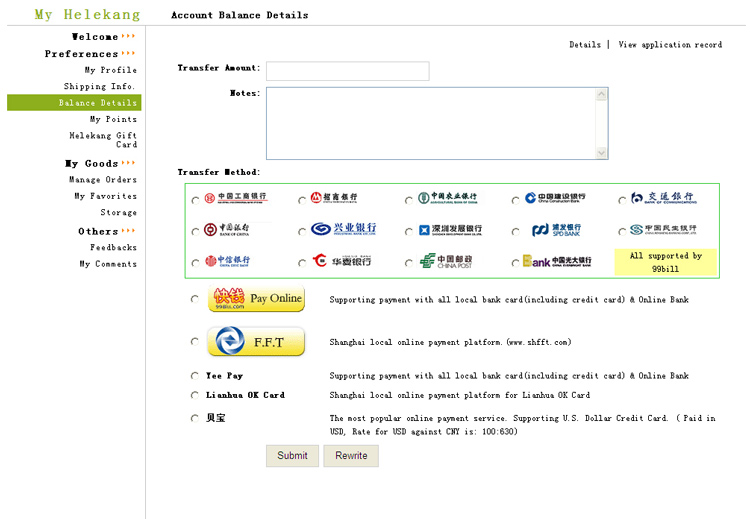Image resolution: width=750 pixels, height=519 pixels.
Task: Focus the Transfer Amount input field
Action: click(x=348, y=71)
